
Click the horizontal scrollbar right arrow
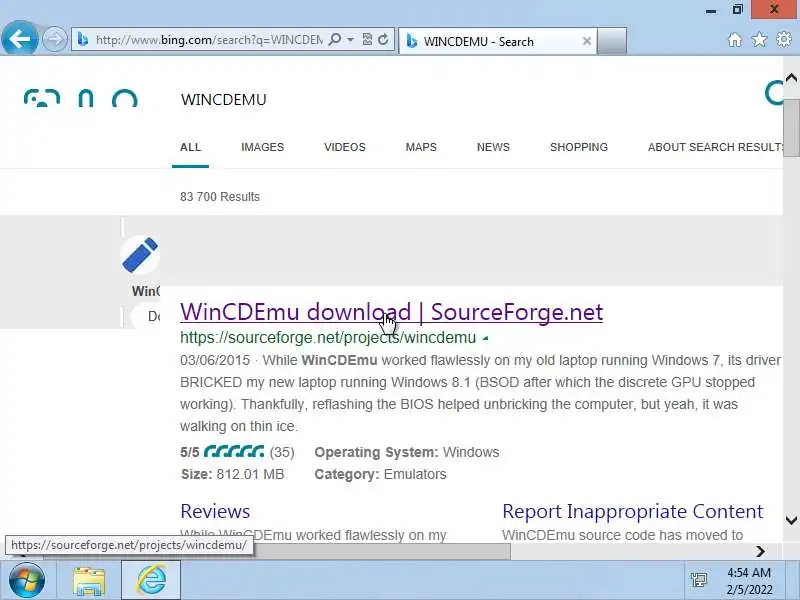click(x=760, y=552)
